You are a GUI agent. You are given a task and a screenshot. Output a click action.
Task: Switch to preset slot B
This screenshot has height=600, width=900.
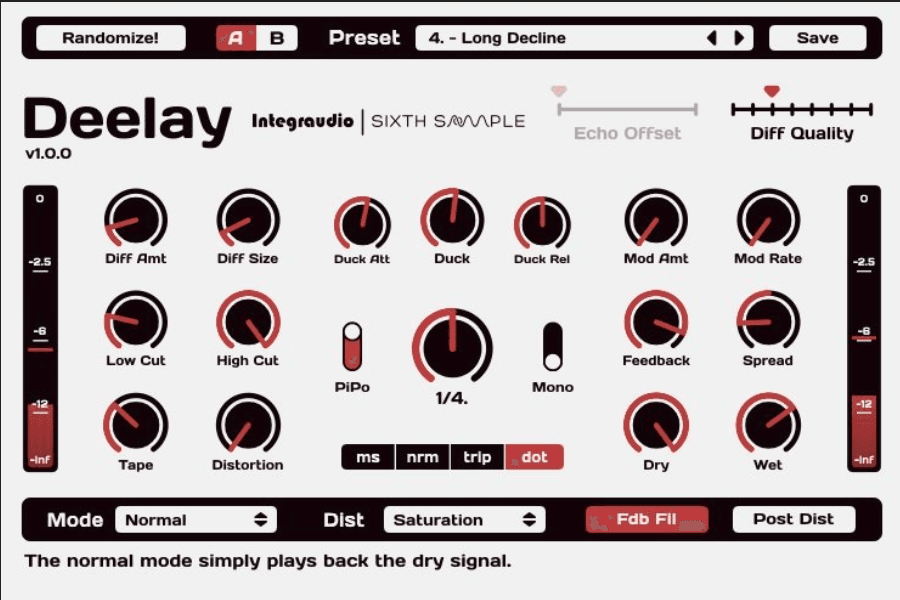pos(277,38)
